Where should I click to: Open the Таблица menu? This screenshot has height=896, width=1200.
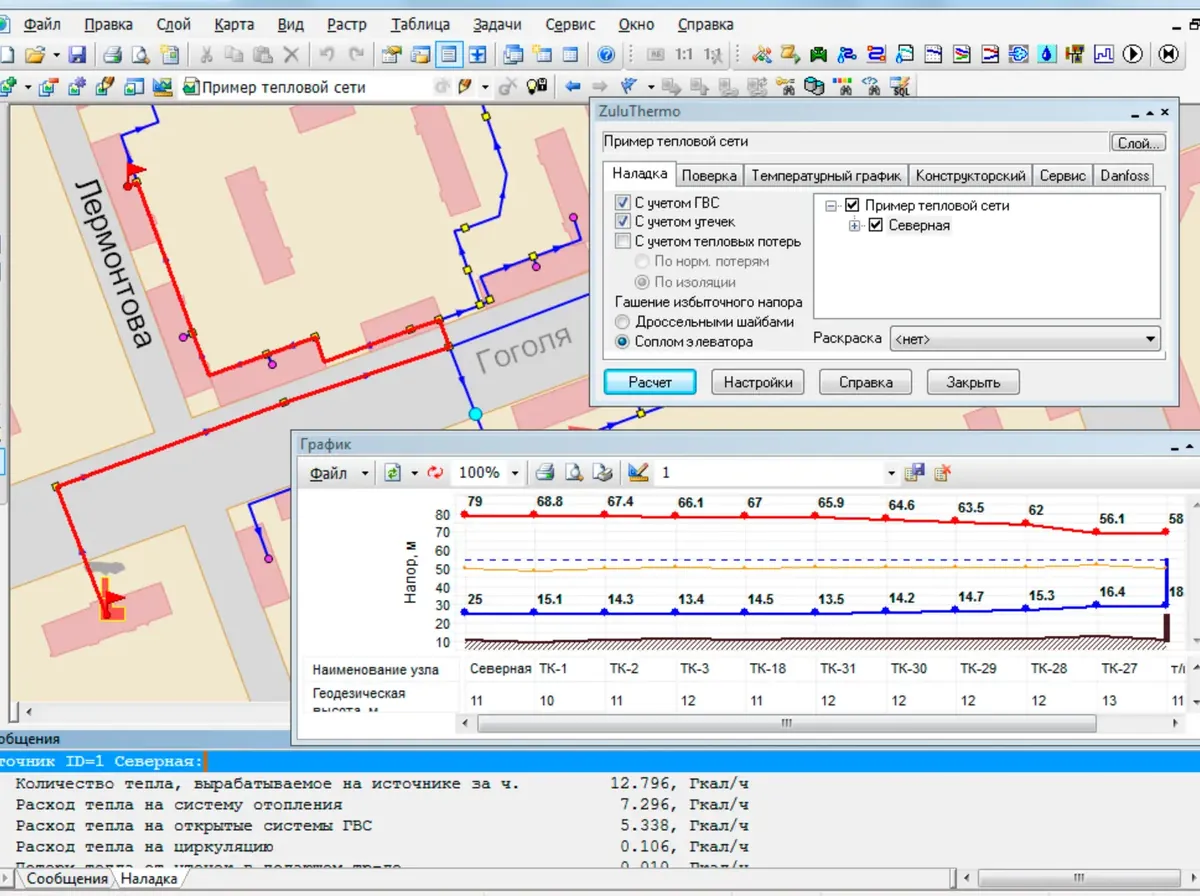point(420,24)
